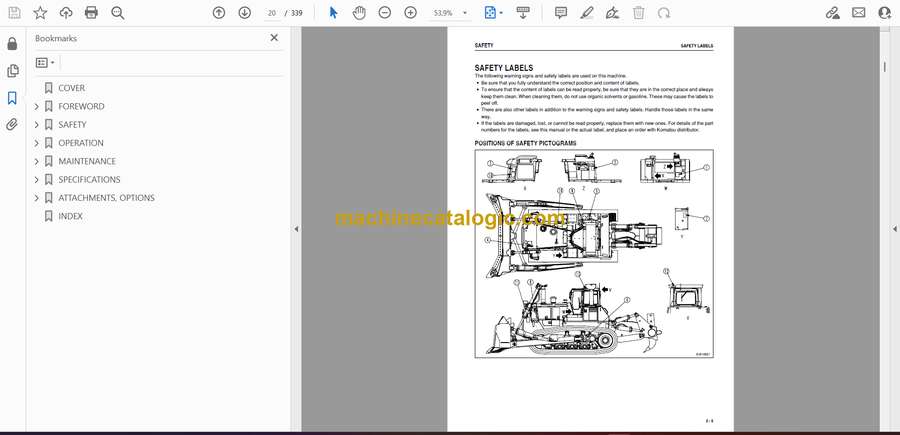
Task: Zoom out with the minus button
Action: click(385, 13)
